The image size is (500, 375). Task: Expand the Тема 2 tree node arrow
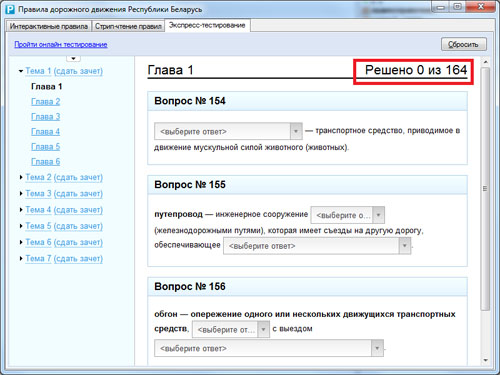click(21, 177)
